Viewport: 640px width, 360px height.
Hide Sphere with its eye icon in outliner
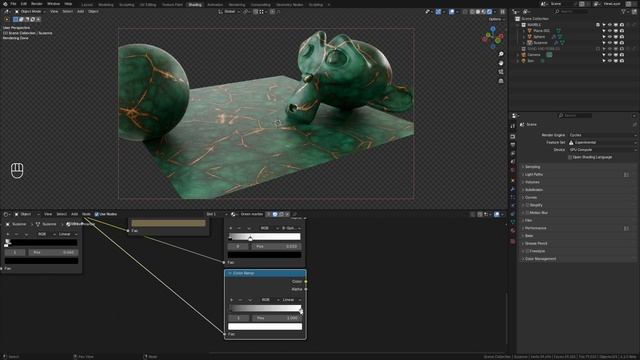pos(610,37)
